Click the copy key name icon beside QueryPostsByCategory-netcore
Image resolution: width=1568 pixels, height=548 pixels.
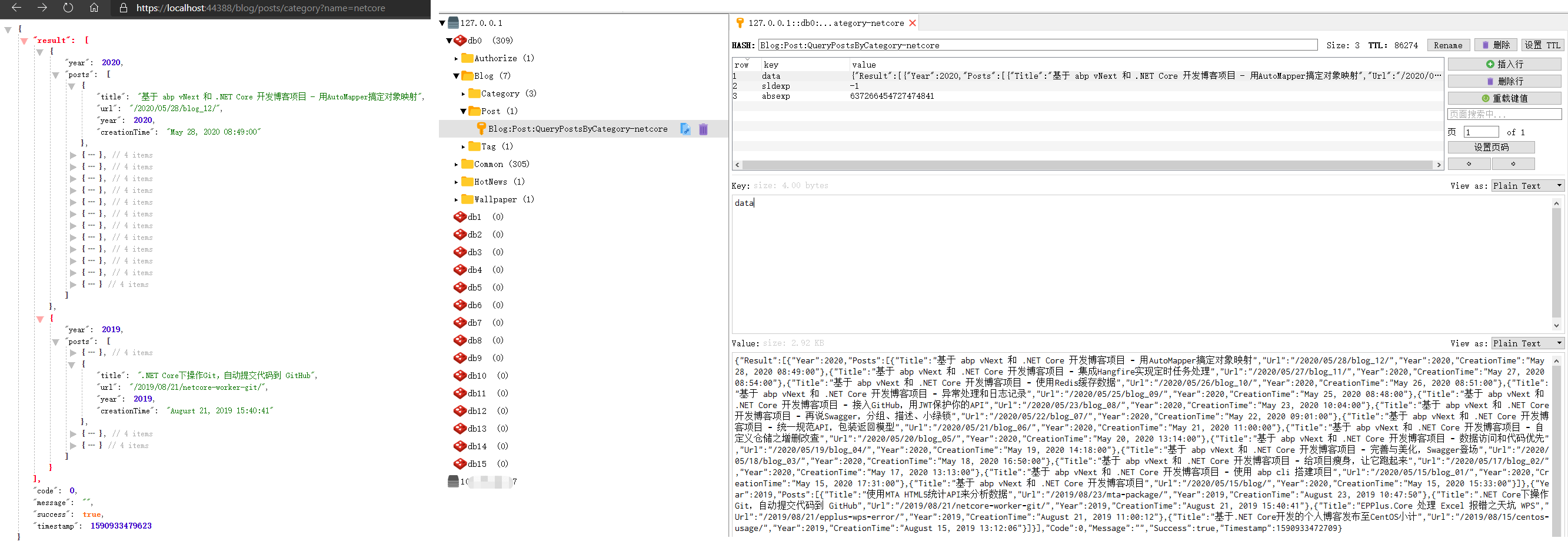[685, 129]
